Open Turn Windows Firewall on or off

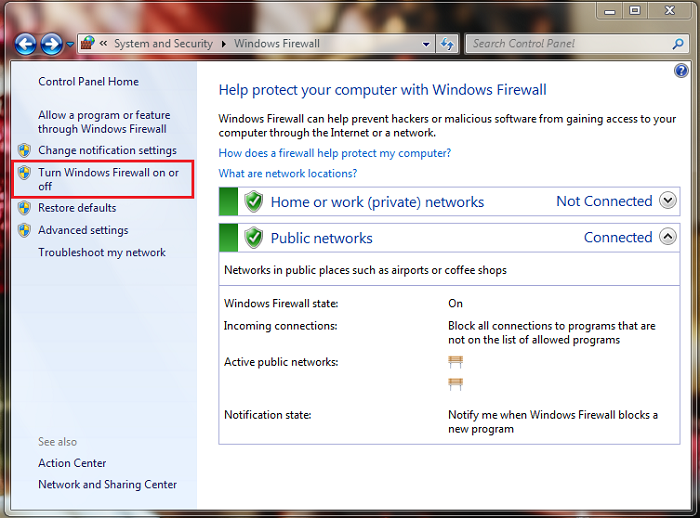pos(108,179)
